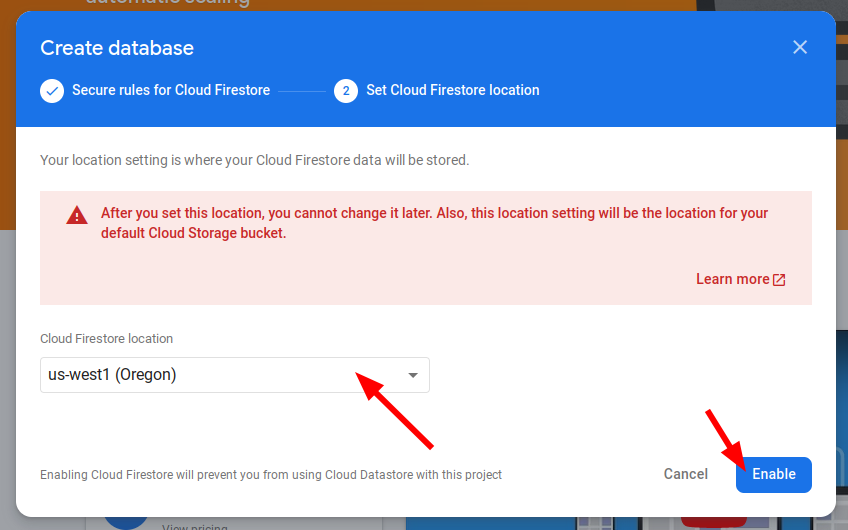Click the completed step checkmark icon

point(52,91)
